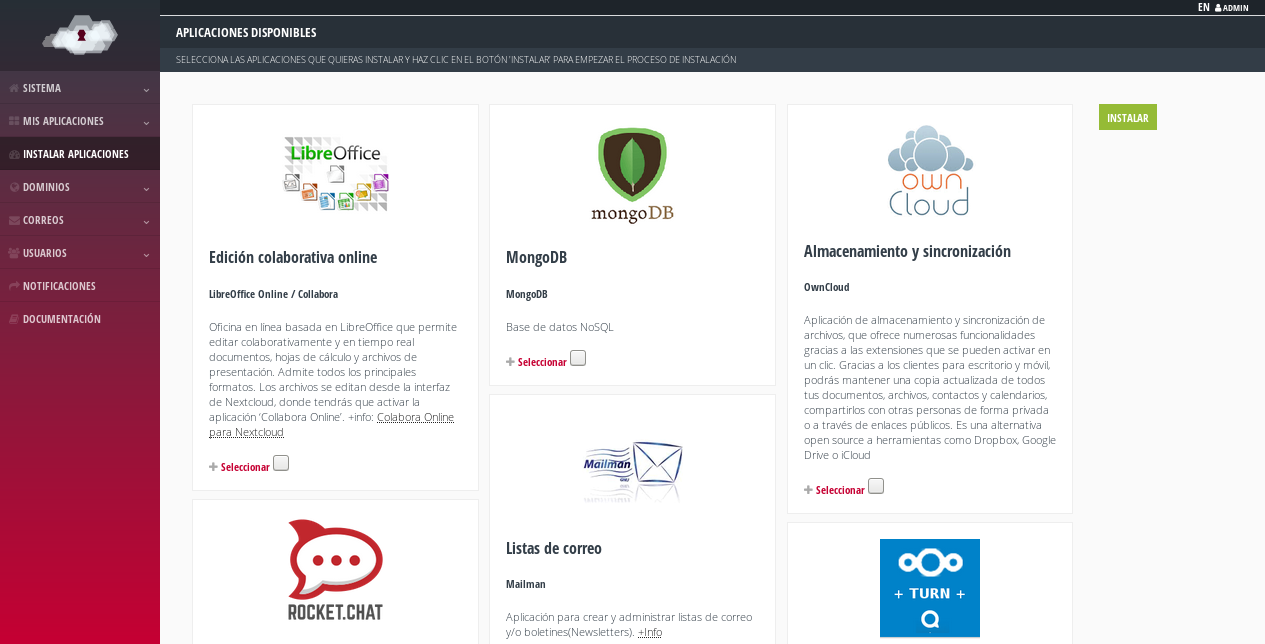Expand Correos menu chevron
Viewport: 1265px width, 644px height.
[146, 221]
